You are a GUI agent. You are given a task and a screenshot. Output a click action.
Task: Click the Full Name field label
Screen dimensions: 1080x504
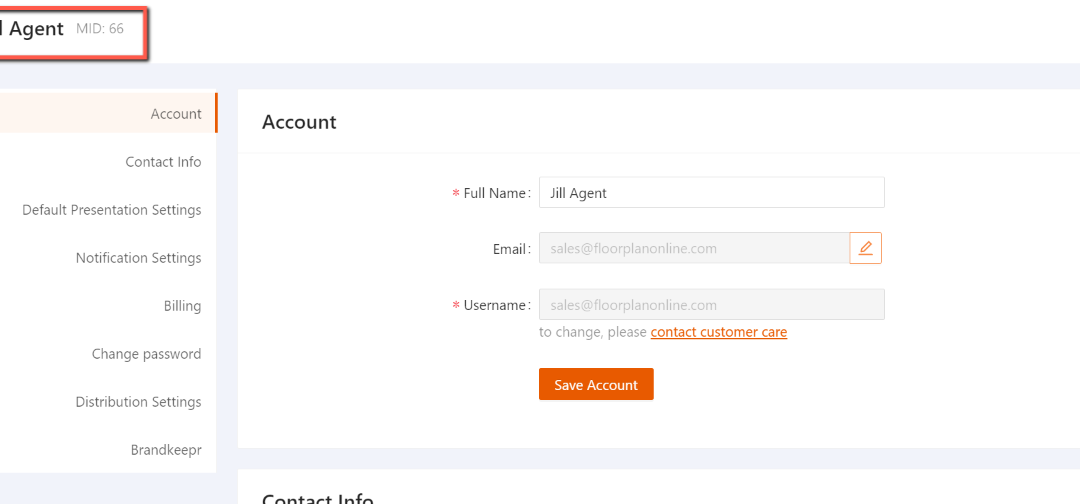(x=496, y=193)
